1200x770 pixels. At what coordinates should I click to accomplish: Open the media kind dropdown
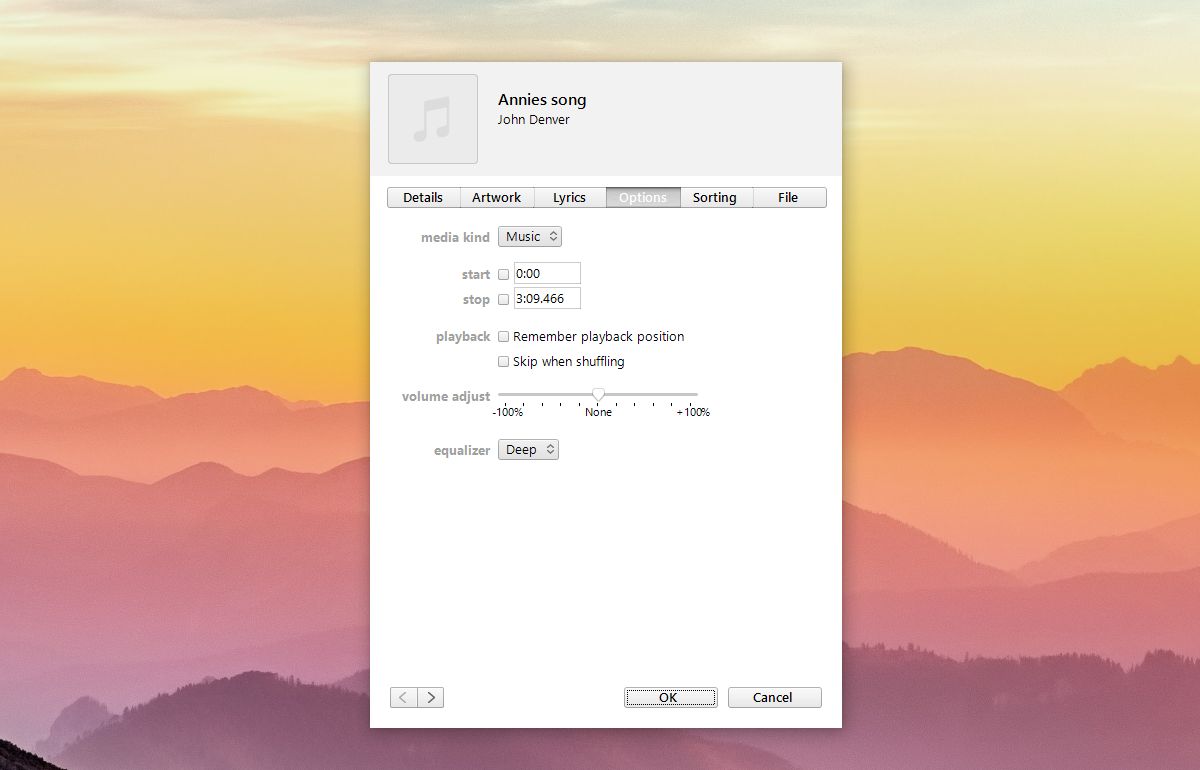530,237
